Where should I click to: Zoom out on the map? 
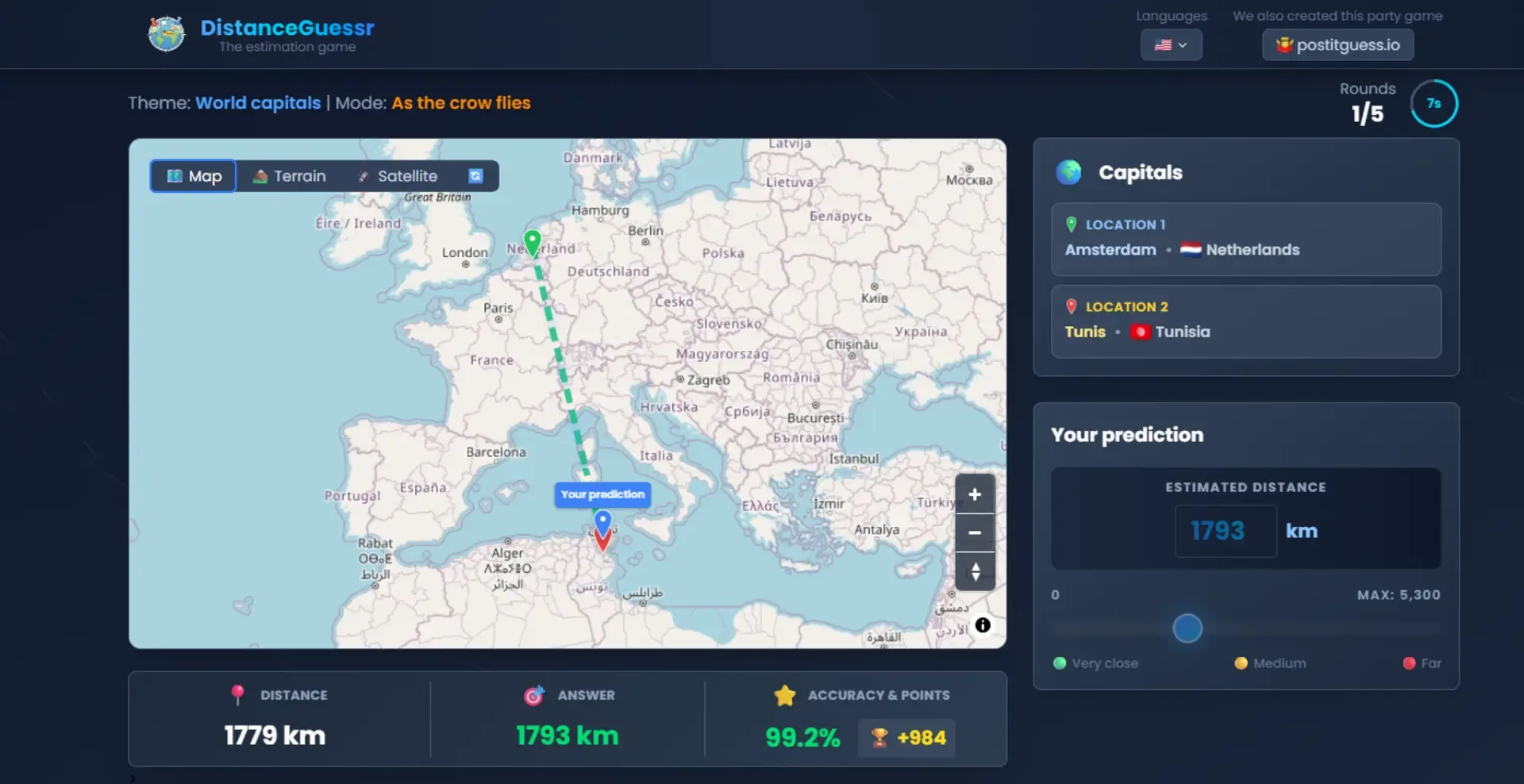coord(975,532)
